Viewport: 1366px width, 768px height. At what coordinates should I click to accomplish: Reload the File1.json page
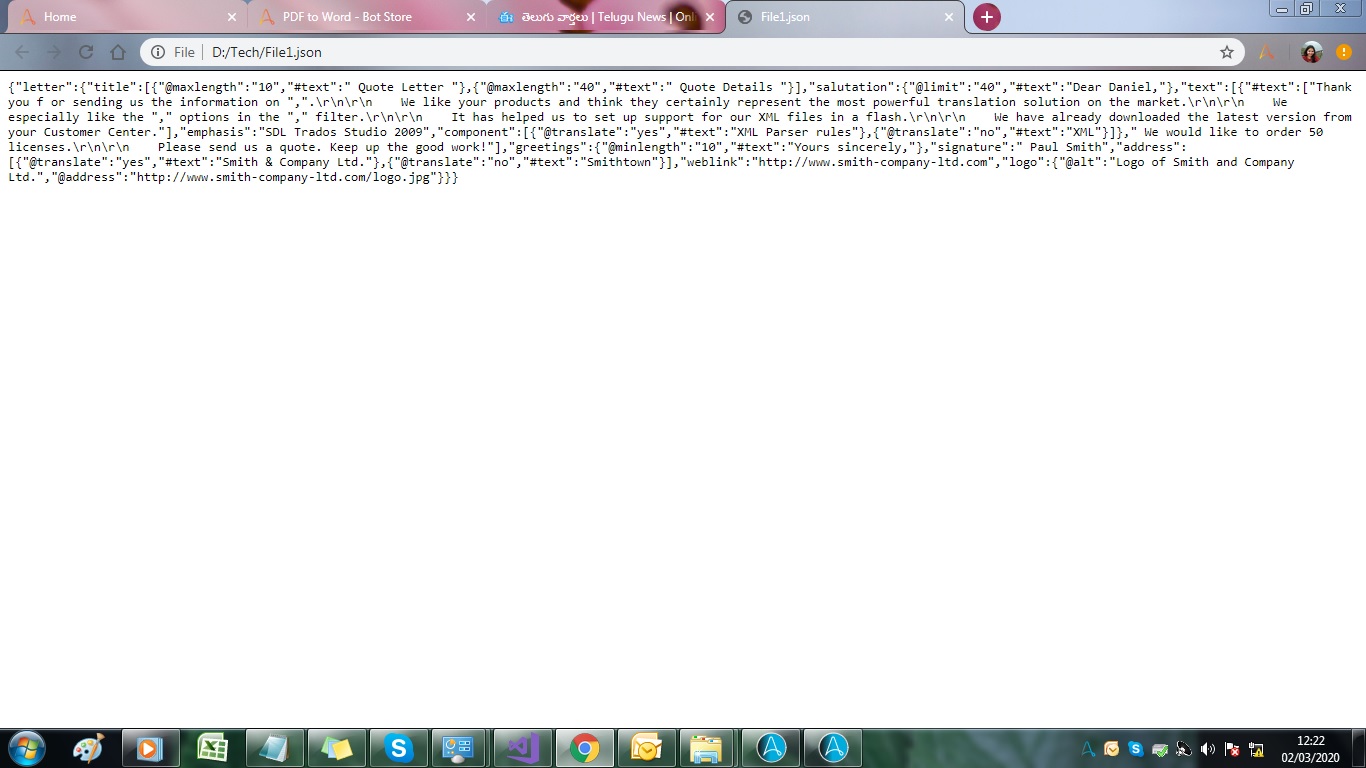[x=86, y=52]
